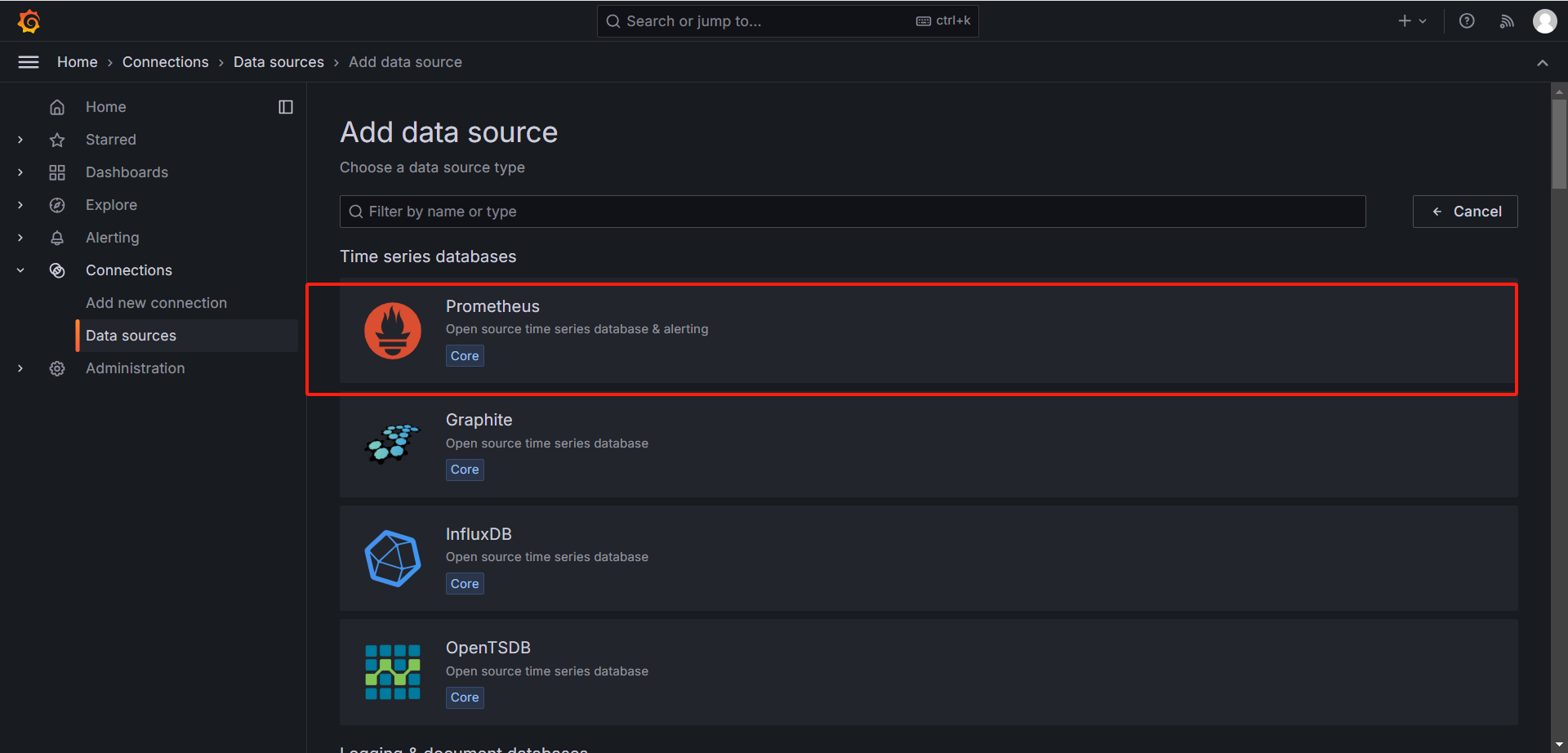The width and height of the screenshot is (1568, 753).
Task: Click the Core badge under InfluxDB
Action: pyautogui.click(x=465, y=584)
